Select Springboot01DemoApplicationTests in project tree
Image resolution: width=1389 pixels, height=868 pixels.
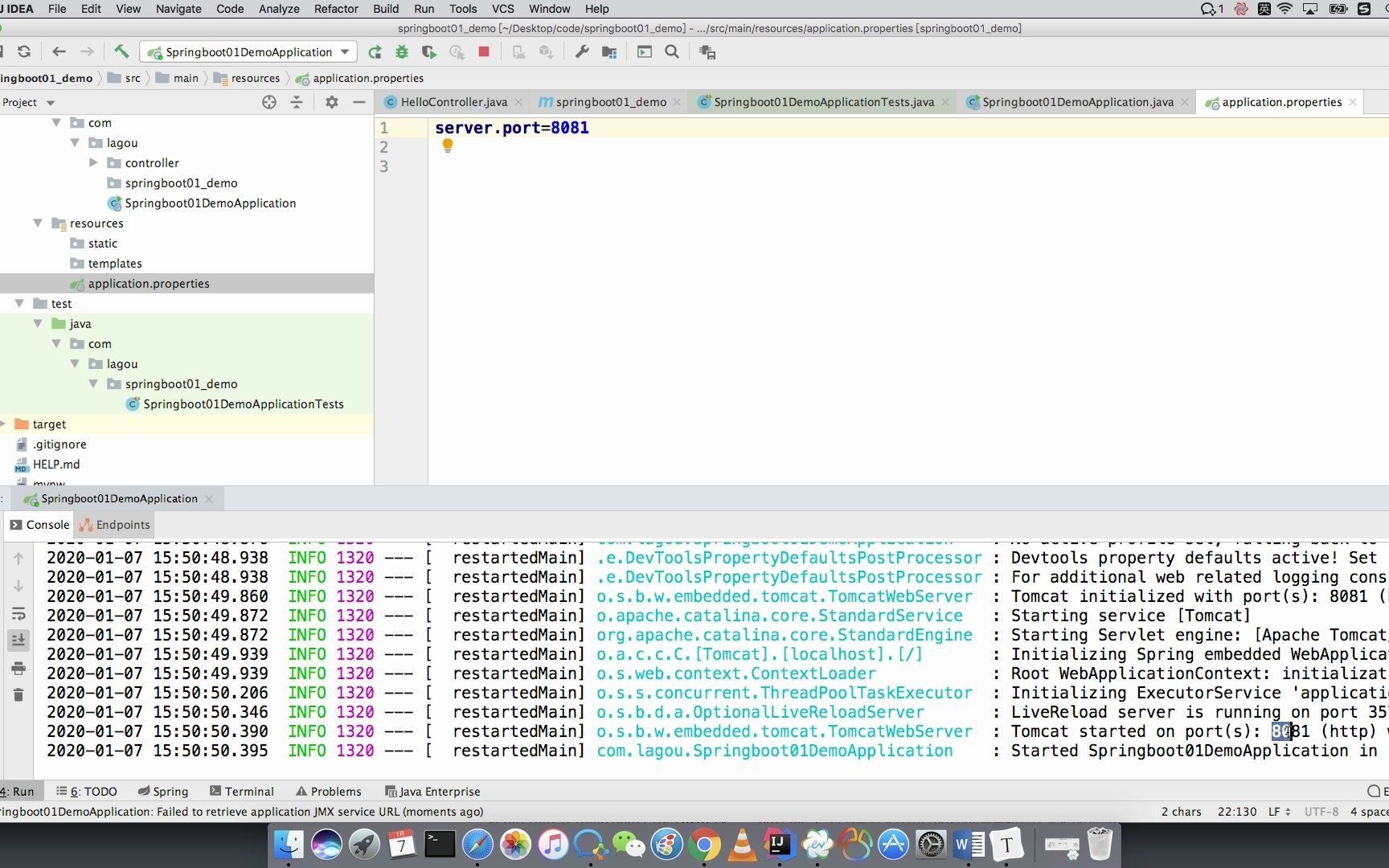[243, 404]
